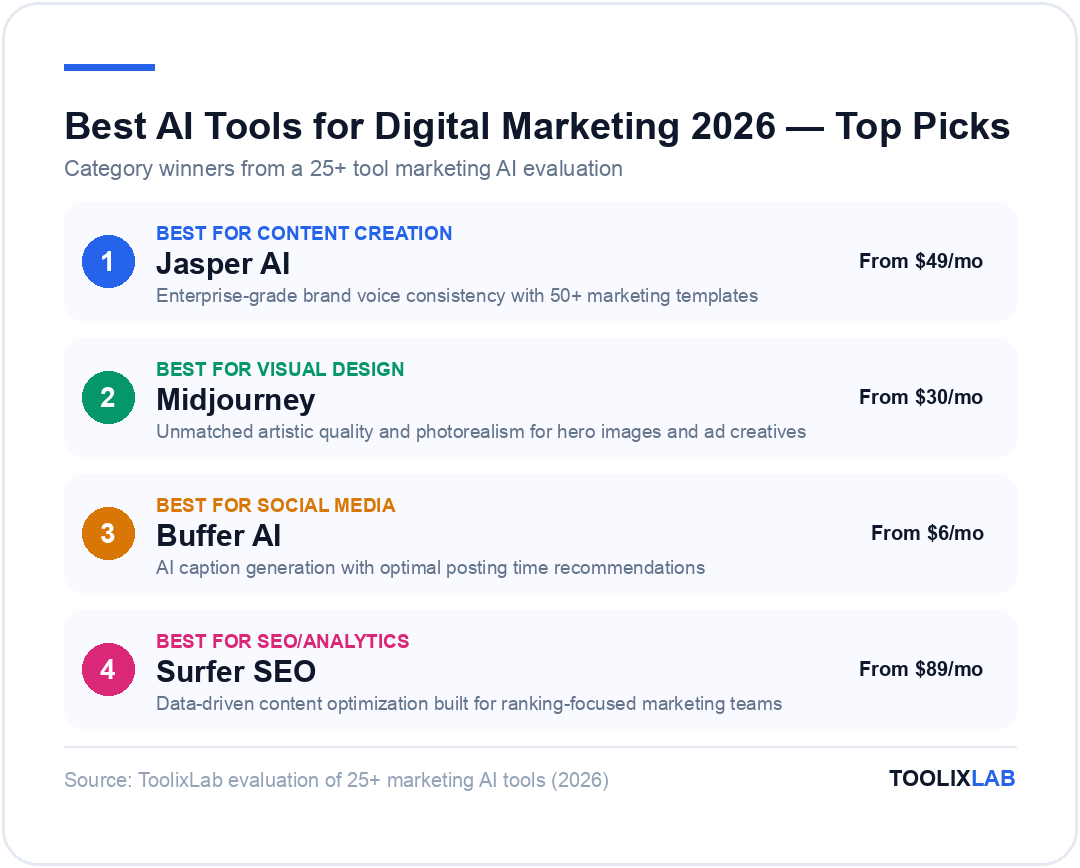Screen dimensions: 1080x868
Task: Click the 'From $49/mo' price
Action: coord(921,262)
